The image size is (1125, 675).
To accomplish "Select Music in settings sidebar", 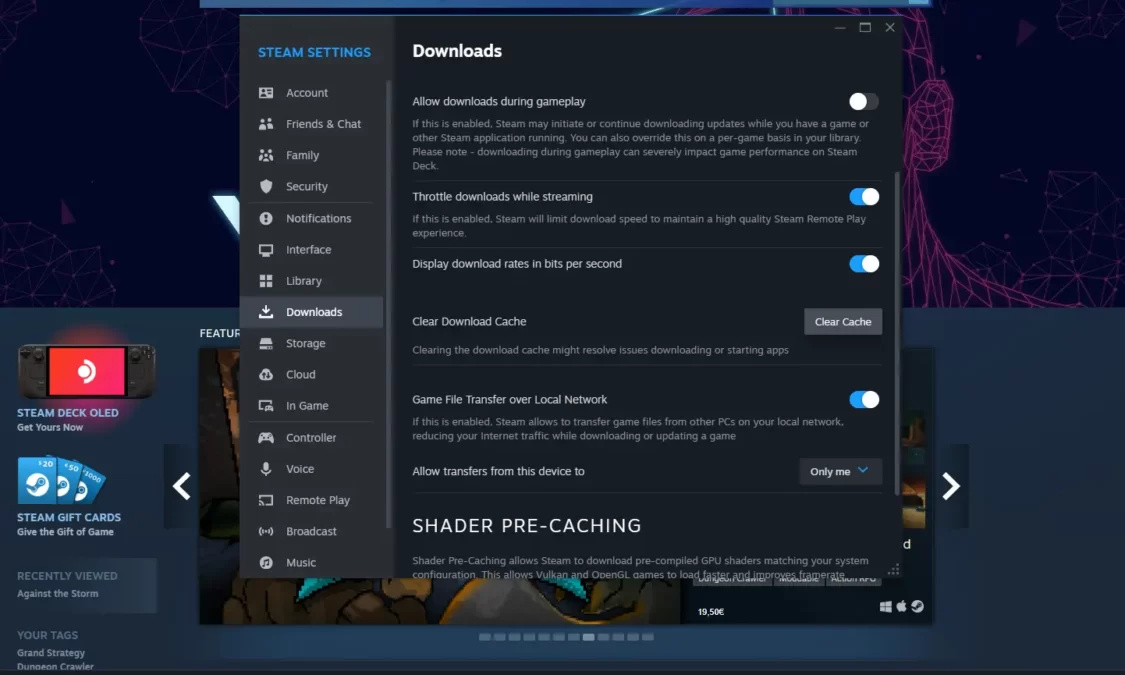I will tap(311, 562).
